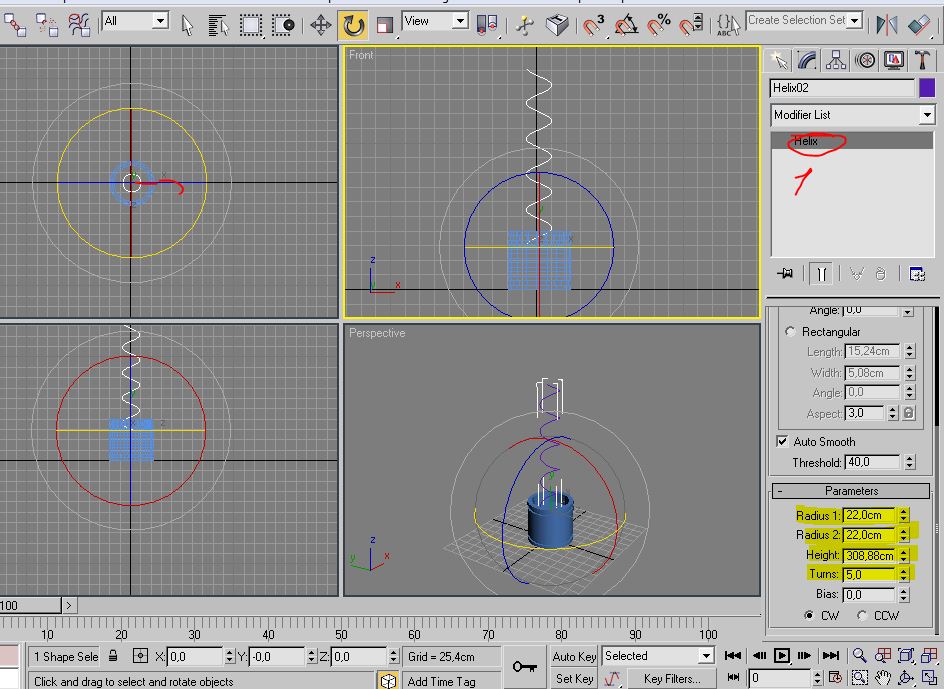
Task: Toggle Selection Lock padlock in status bar
Action: [x=113, y=656]
